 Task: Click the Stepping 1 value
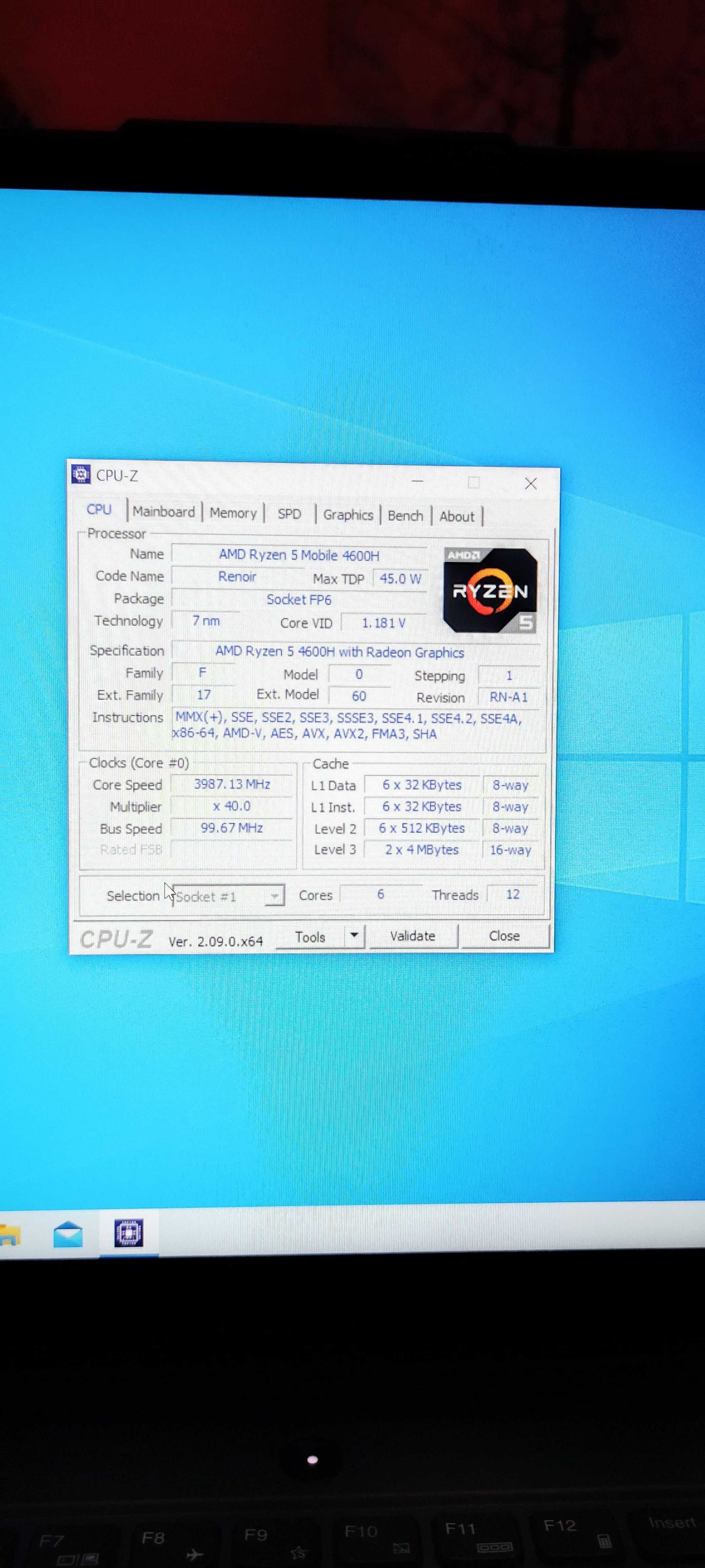508,675
